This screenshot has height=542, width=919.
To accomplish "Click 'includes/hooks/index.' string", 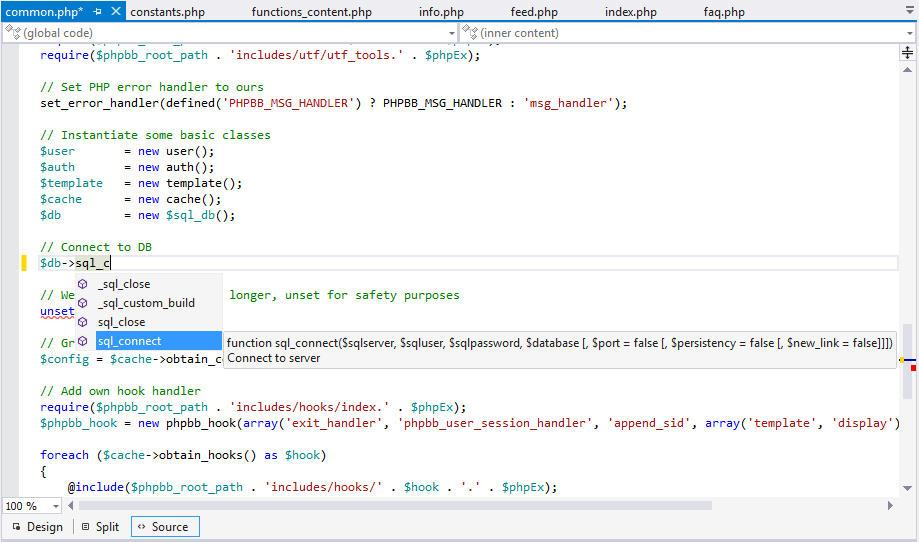I will [x=309, y=407].
